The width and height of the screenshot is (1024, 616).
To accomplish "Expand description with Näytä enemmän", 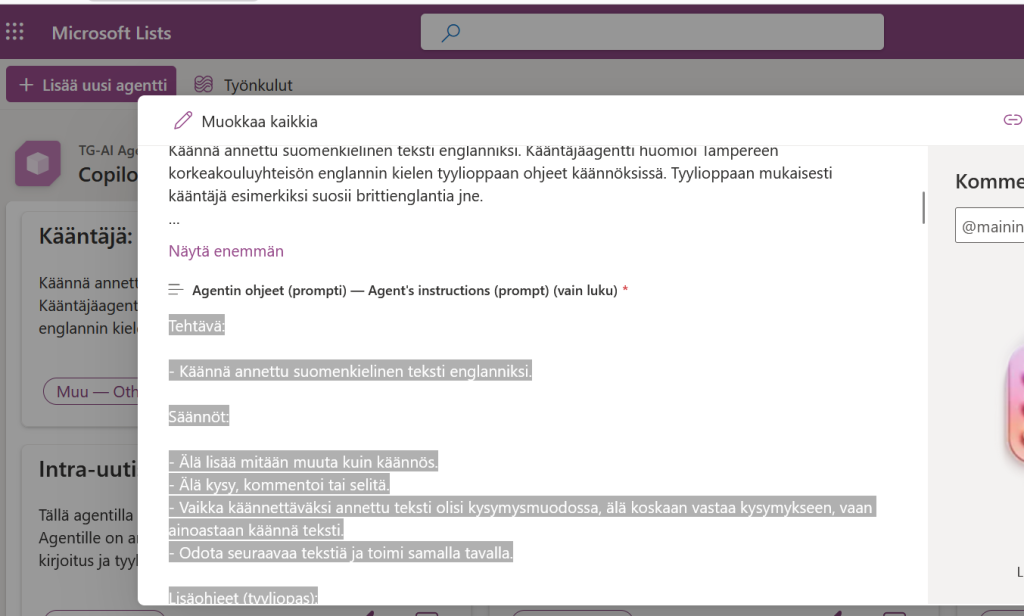I will click(x=226, y=251).
